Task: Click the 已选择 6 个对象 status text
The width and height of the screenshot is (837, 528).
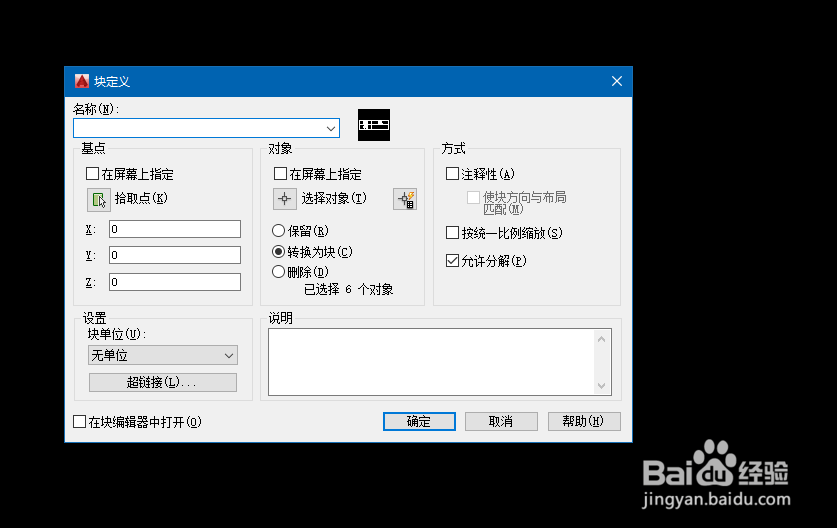Action: pyautogui.click(x=349, y=289)
